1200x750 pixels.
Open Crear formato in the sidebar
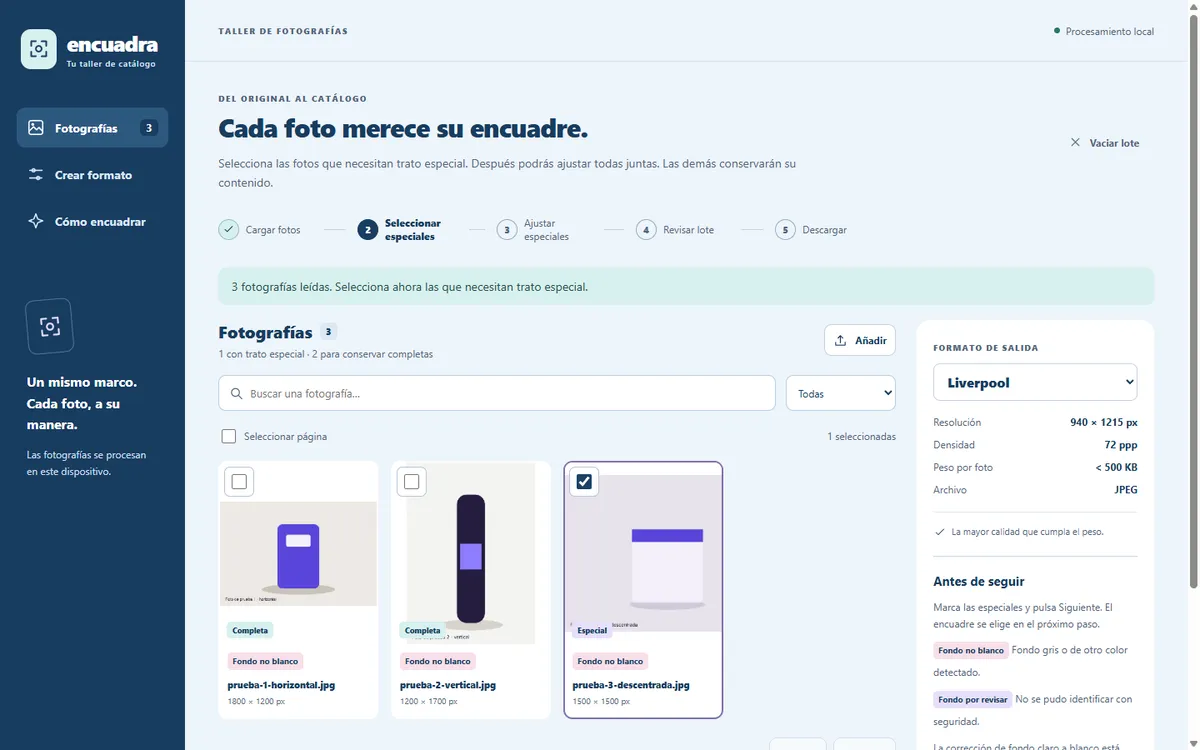pyautogui.click(x=92, y=175)
